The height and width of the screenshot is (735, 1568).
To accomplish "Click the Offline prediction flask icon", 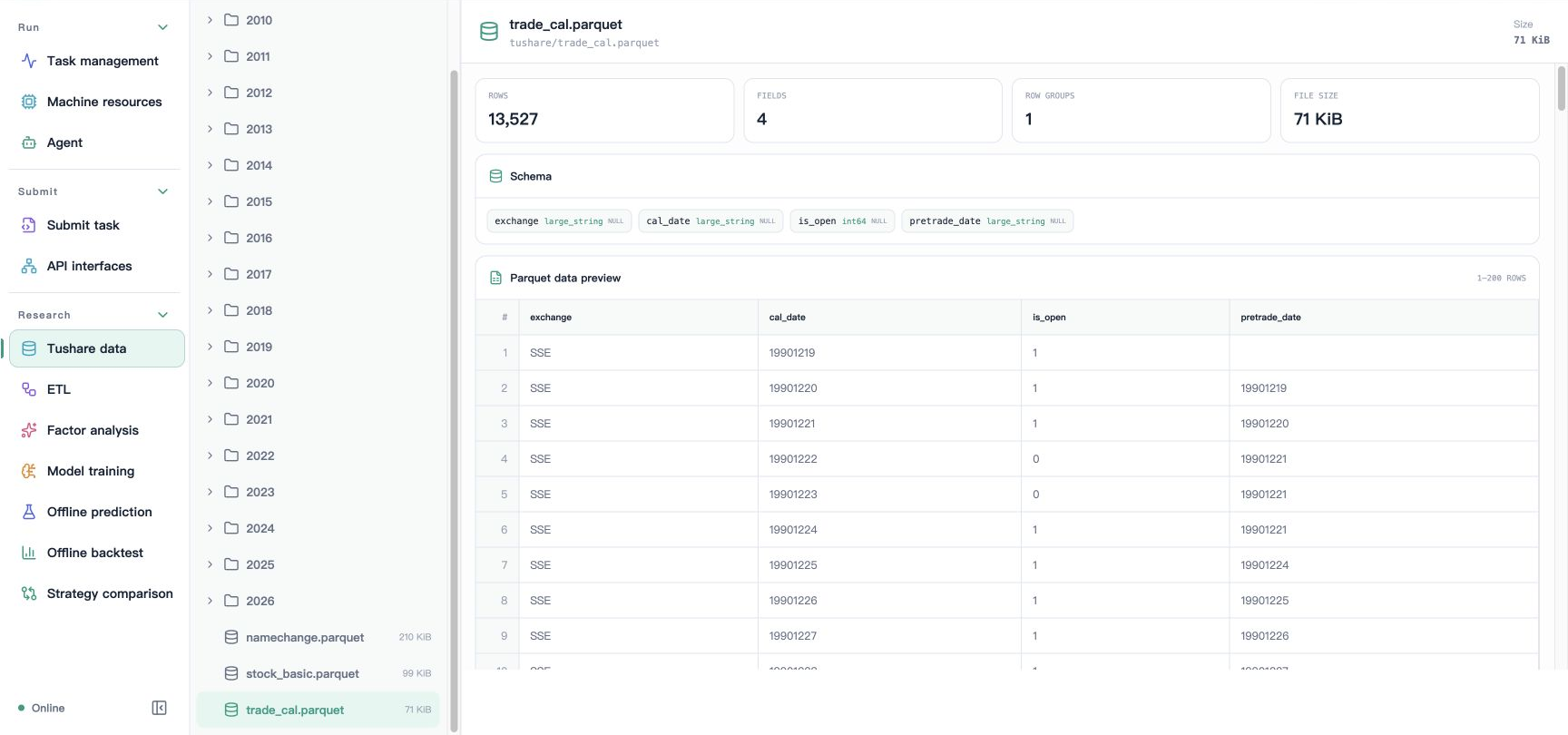I will point(29,512).
